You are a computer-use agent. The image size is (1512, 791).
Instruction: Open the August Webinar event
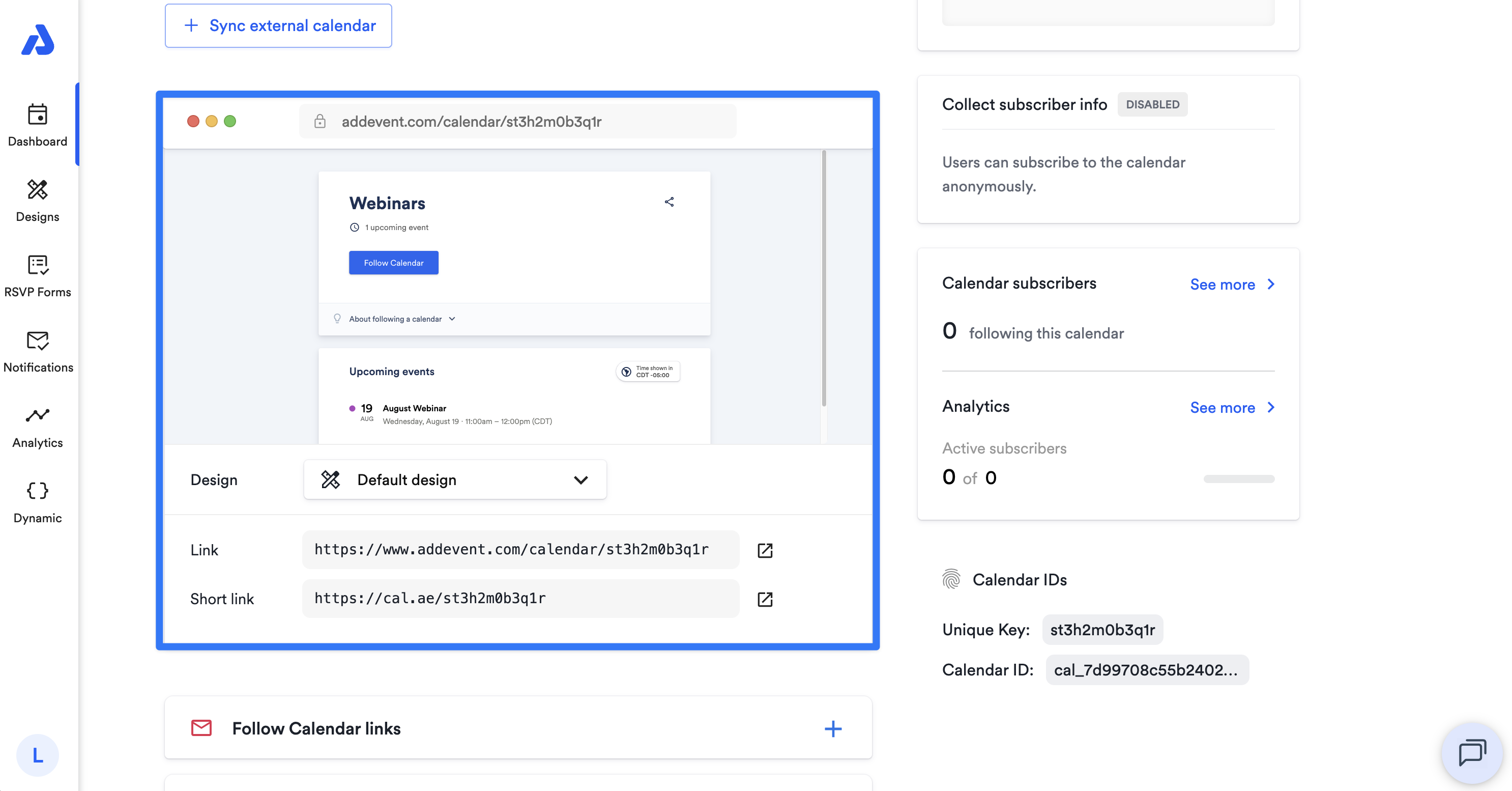coord(415,408)
